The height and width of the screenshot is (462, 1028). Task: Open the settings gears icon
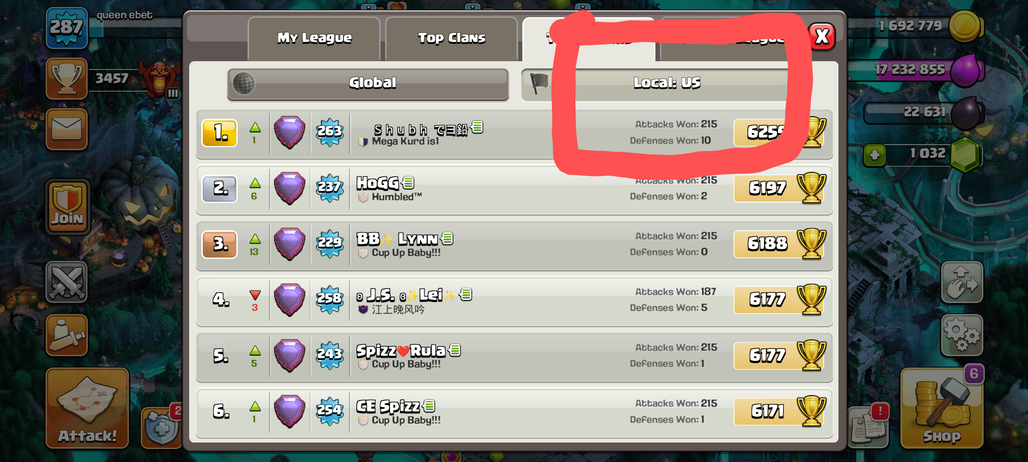(x=962, y=335)
